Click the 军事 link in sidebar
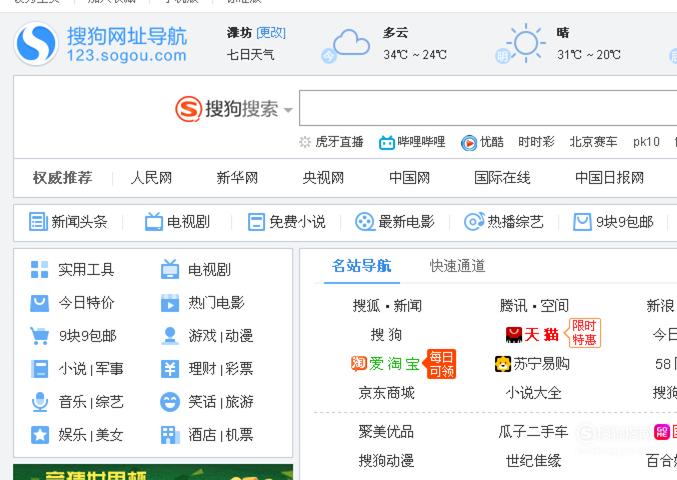The image size is (677, 480). point(109,369)
